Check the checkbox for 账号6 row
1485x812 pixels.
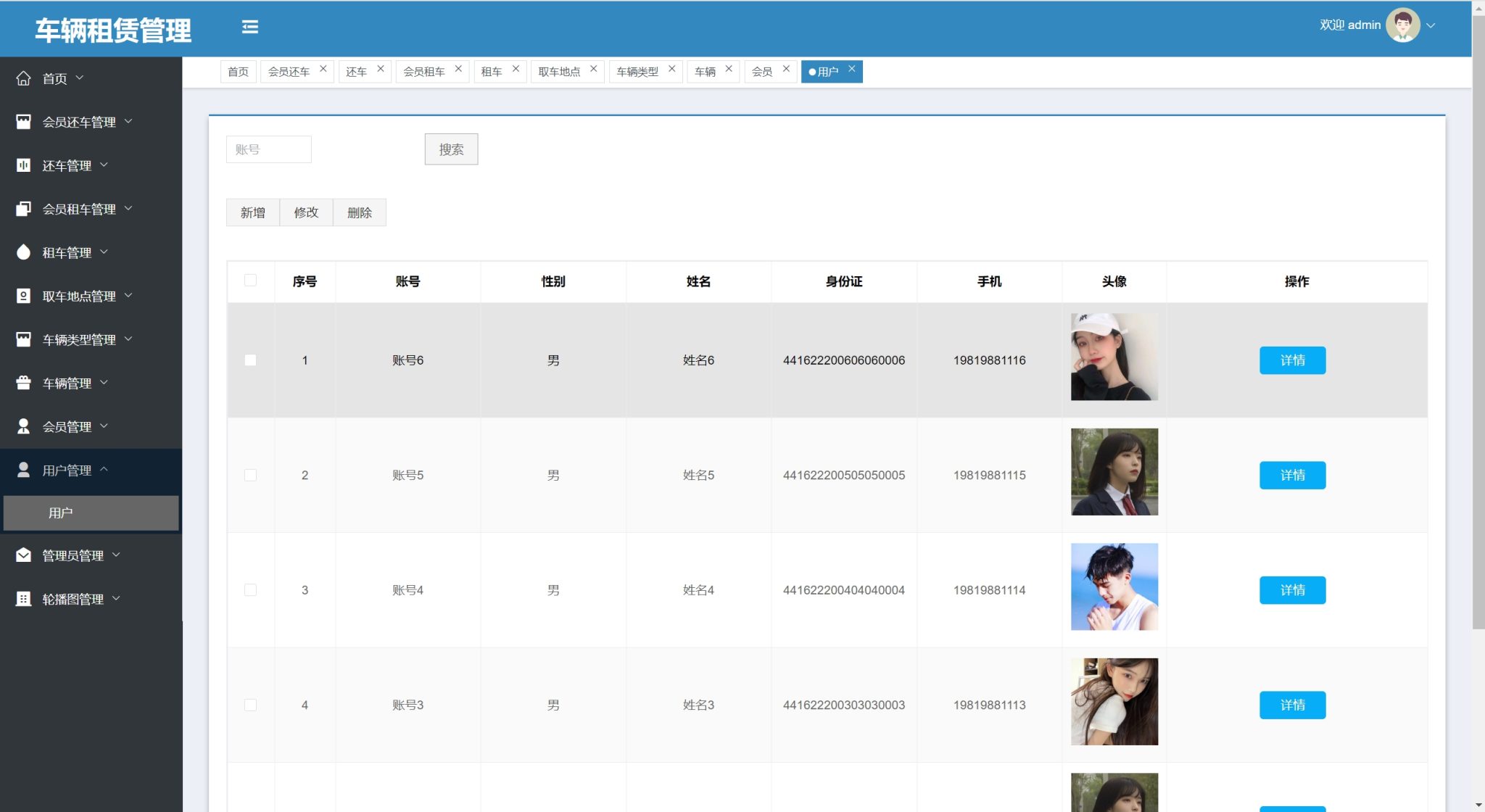[251, 360]
